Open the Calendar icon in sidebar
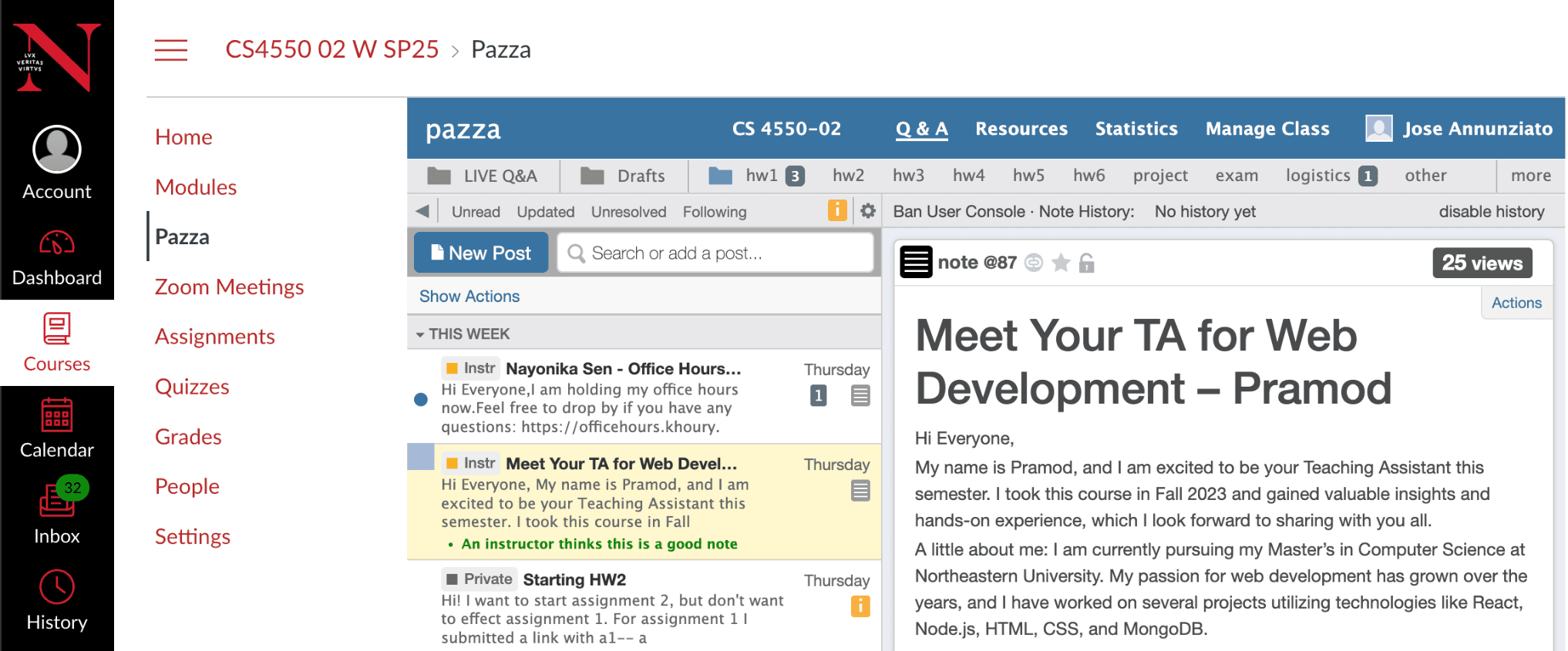This screenshot has height=651, width=1568. (x=57, y=415)
